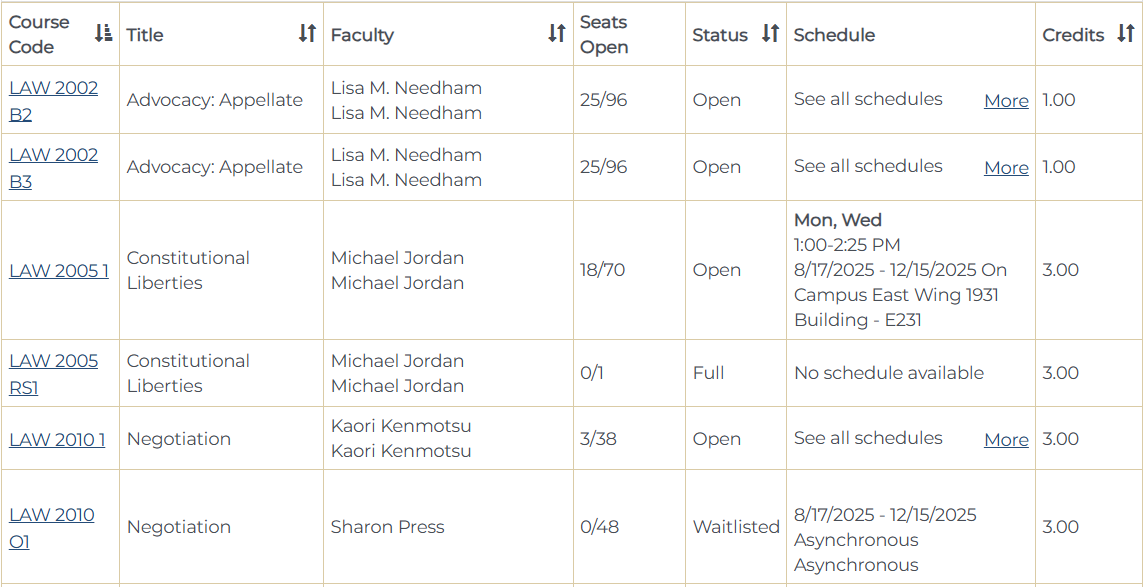
Task: Toggle Status column sort icon
Action: (770, 34)
